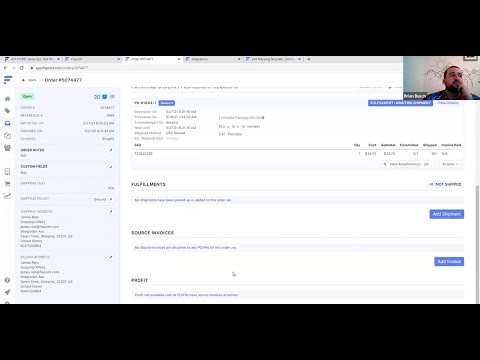480x360 pixels.
Task: Open the building icon in left sidebar
Action: [x=7, y=172]
